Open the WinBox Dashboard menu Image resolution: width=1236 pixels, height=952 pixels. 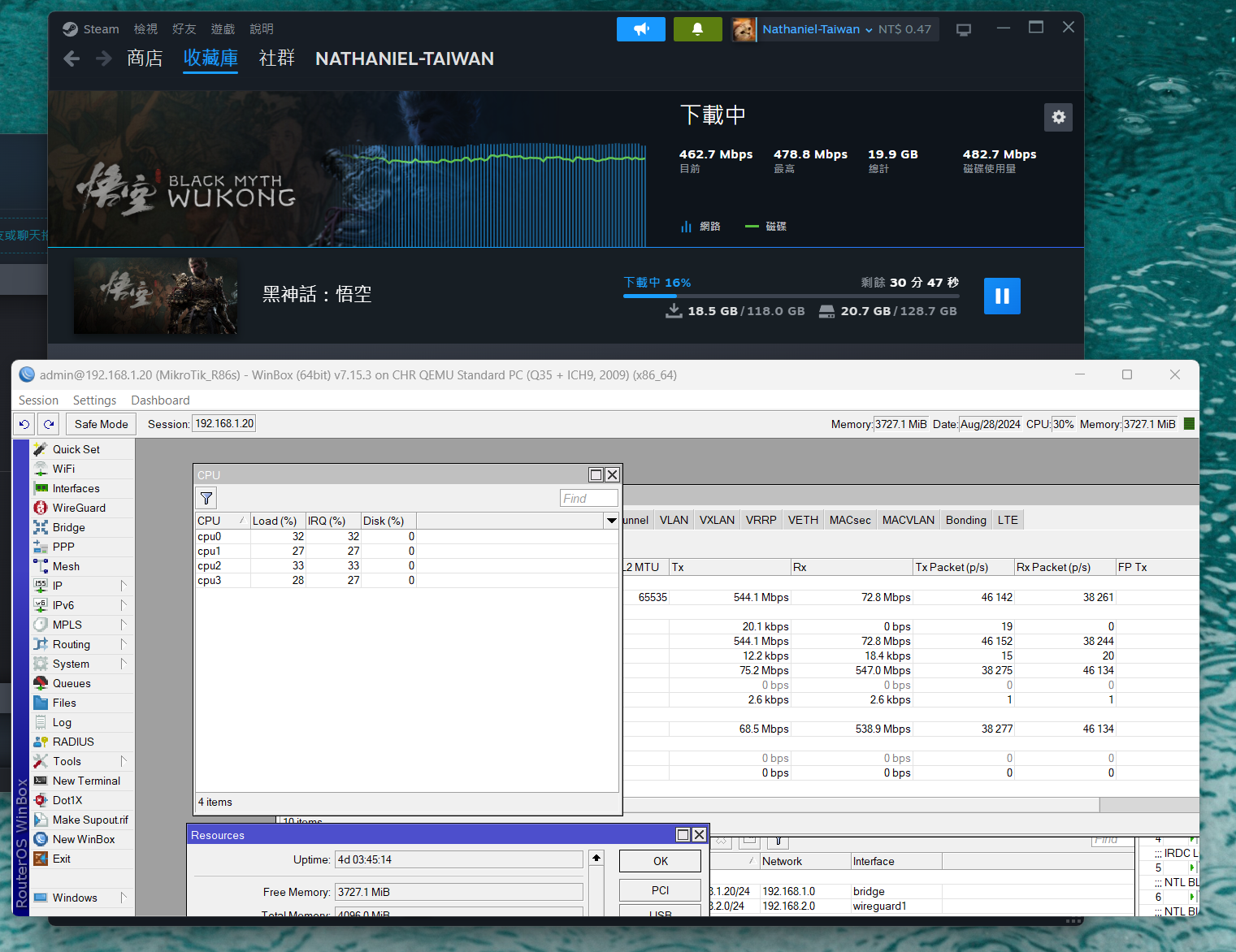[160, 400]
